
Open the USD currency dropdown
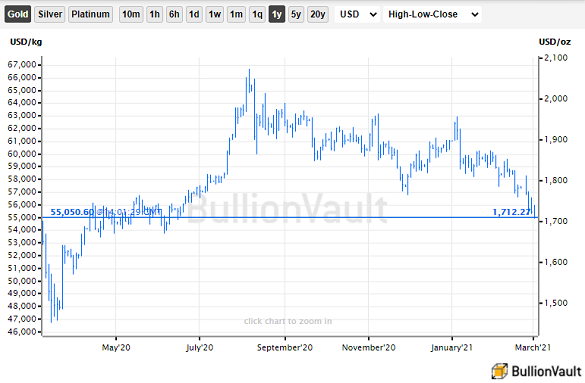coord(357,15)
